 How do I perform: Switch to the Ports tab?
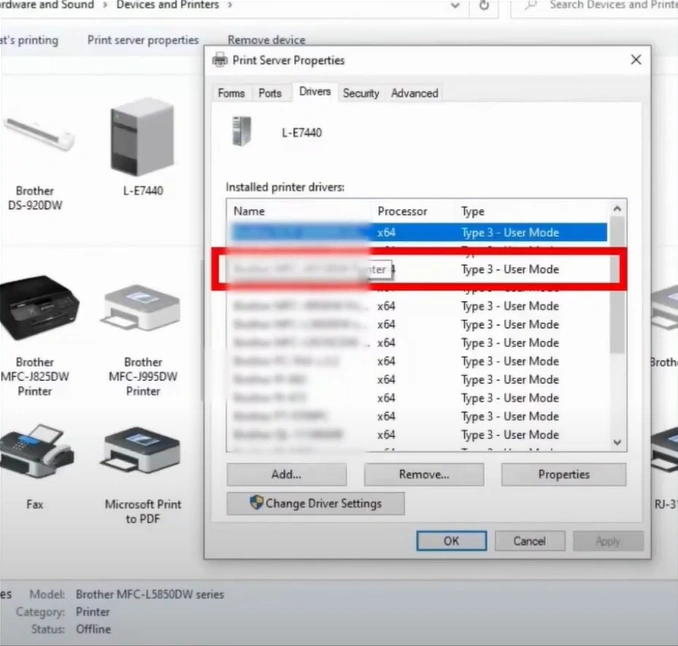270,93
